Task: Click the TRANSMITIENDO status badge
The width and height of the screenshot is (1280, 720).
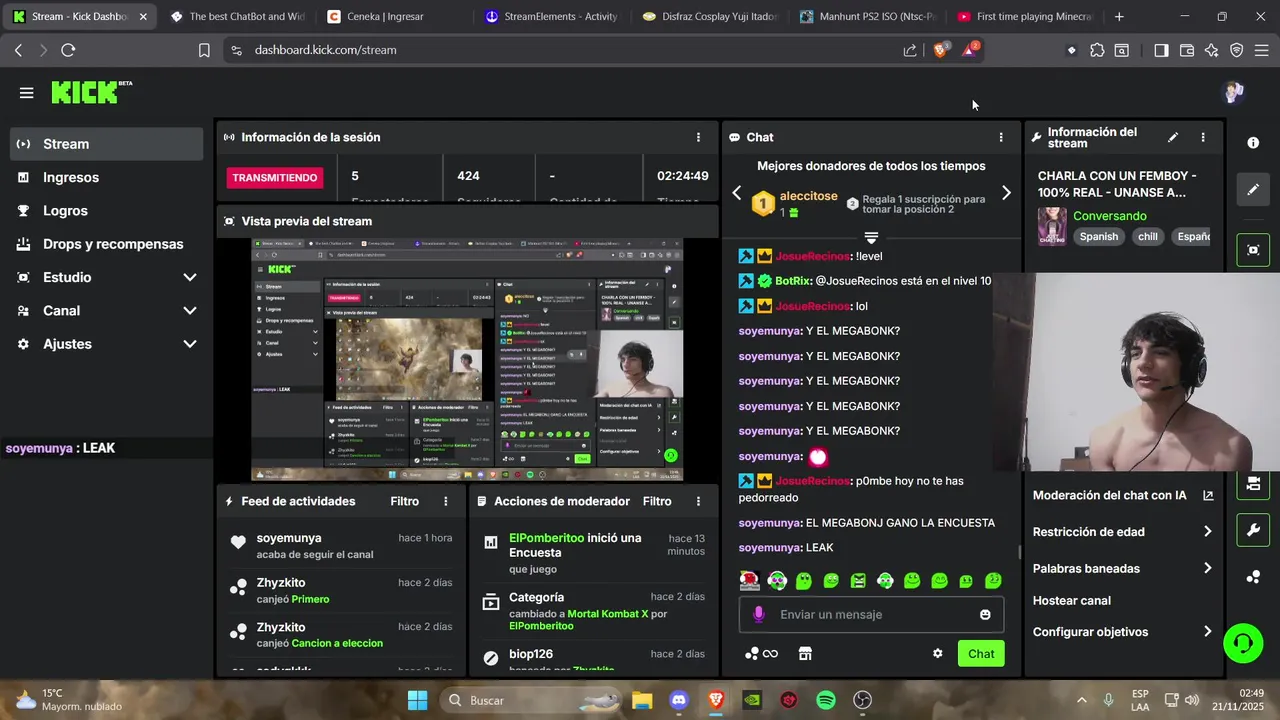Action: pos(275,178)
